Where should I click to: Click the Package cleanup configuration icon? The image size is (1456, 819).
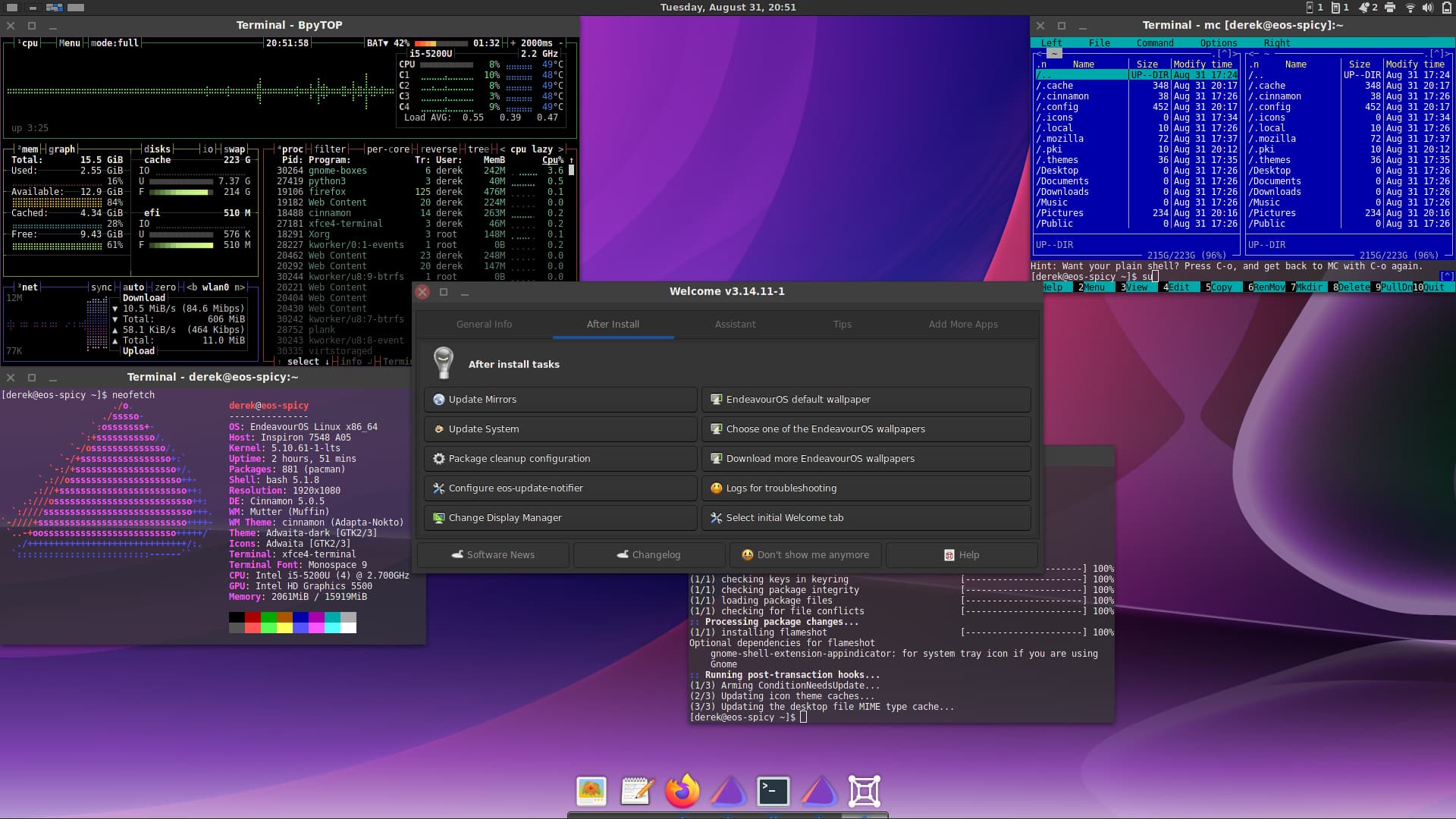[439, 458]
